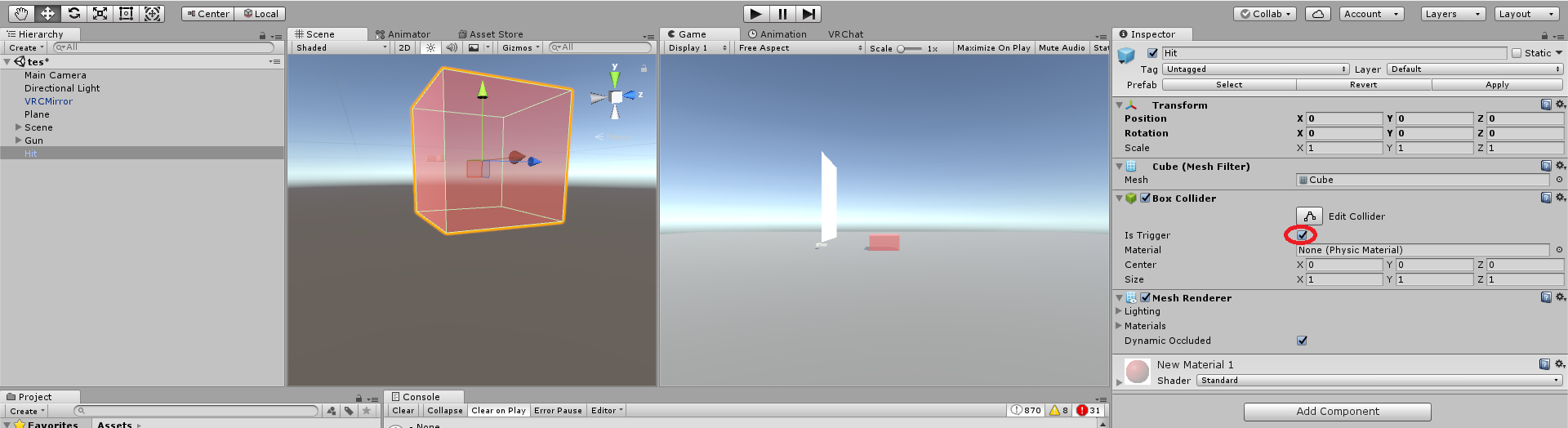This screenshot has width=1568, height=428.
Task: Lock the Hierarchy panel
Action: click(262, 36)
